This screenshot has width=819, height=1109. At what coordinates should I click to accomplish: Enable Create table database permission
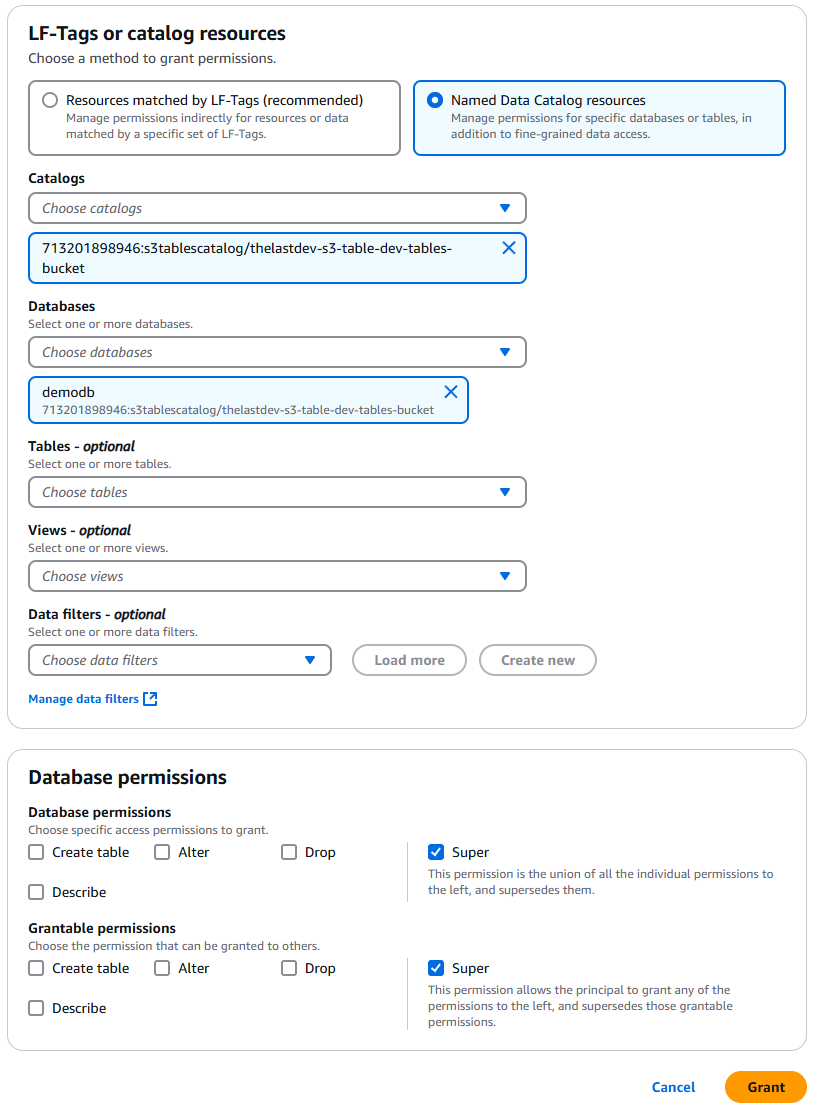click(35, 852)
